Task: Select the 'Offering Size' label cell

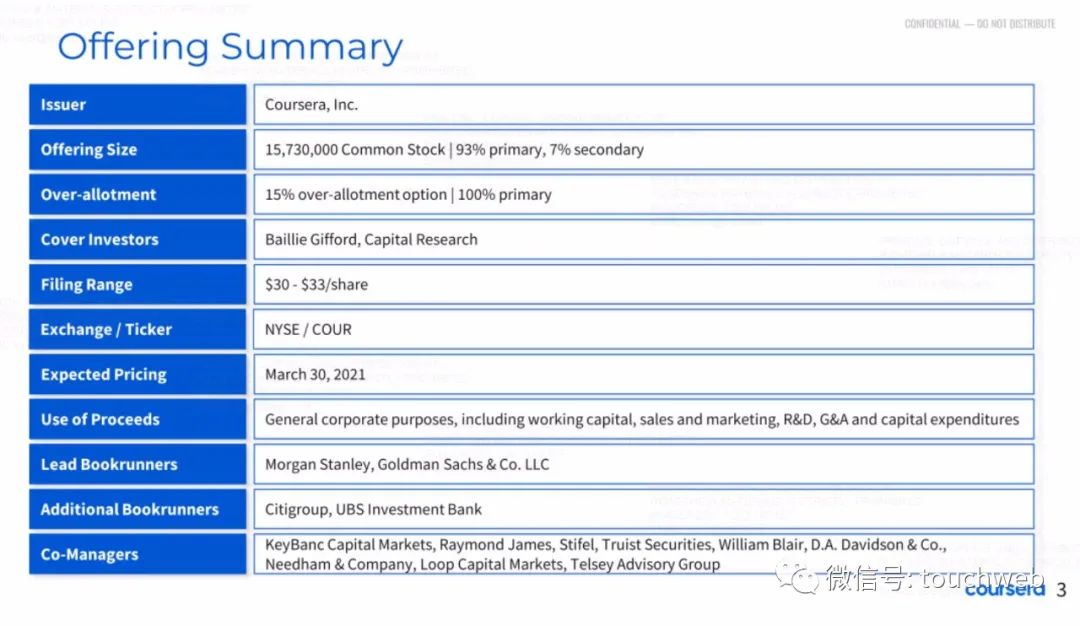Action: [x=138, y=149]
